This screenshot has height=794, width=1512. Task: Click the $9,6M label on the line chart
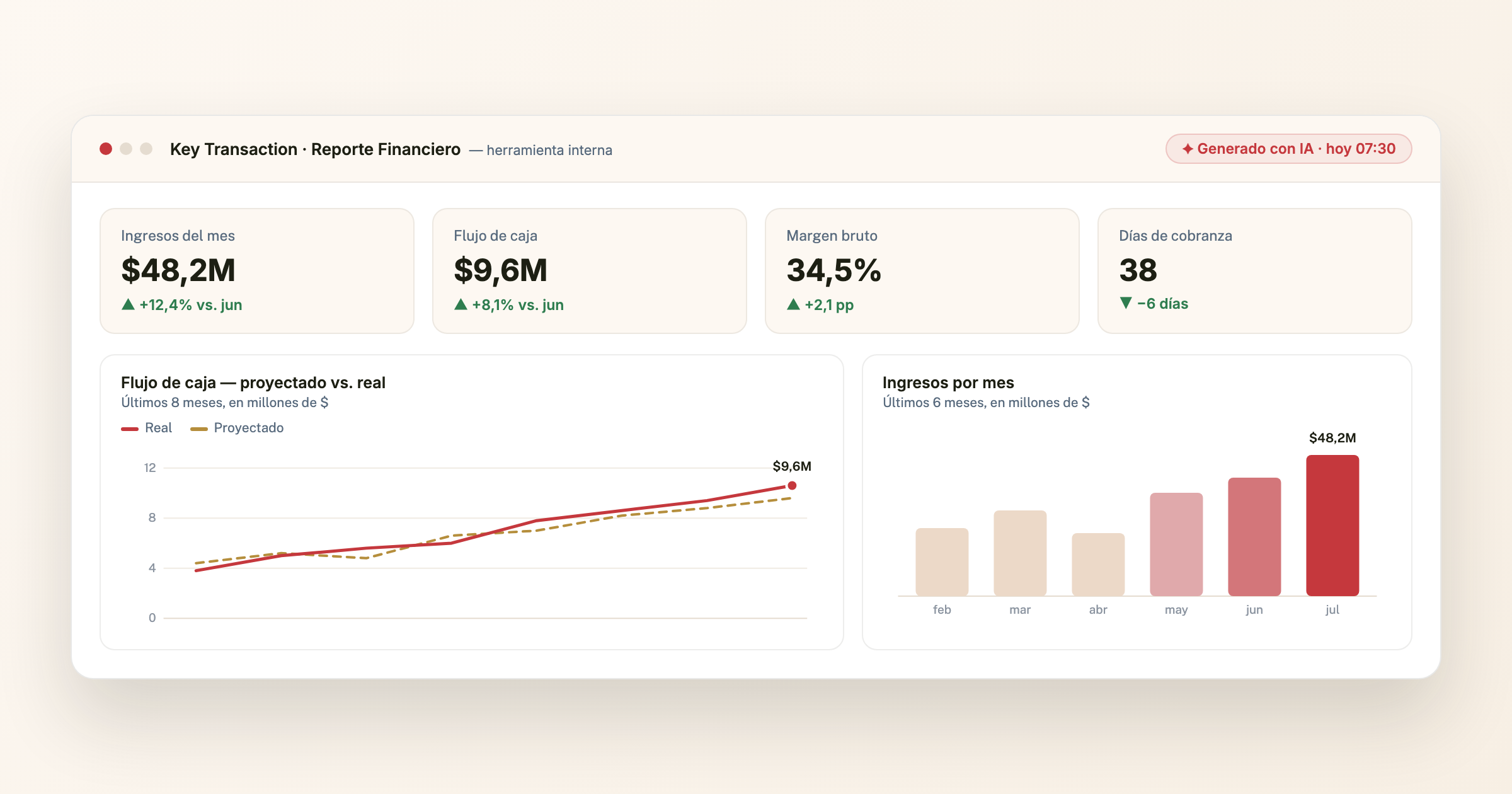[x=792, y=466]
